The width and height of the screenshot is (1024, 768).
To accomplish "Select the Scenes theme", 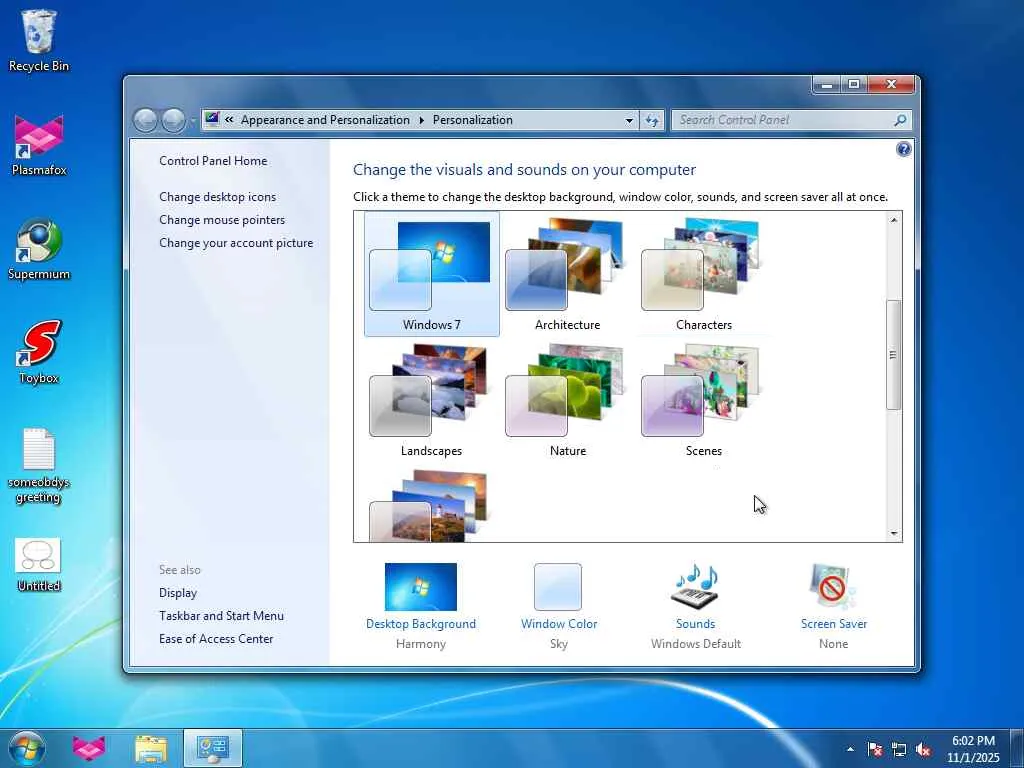I will pyautogui.click(x=703, y=400).
